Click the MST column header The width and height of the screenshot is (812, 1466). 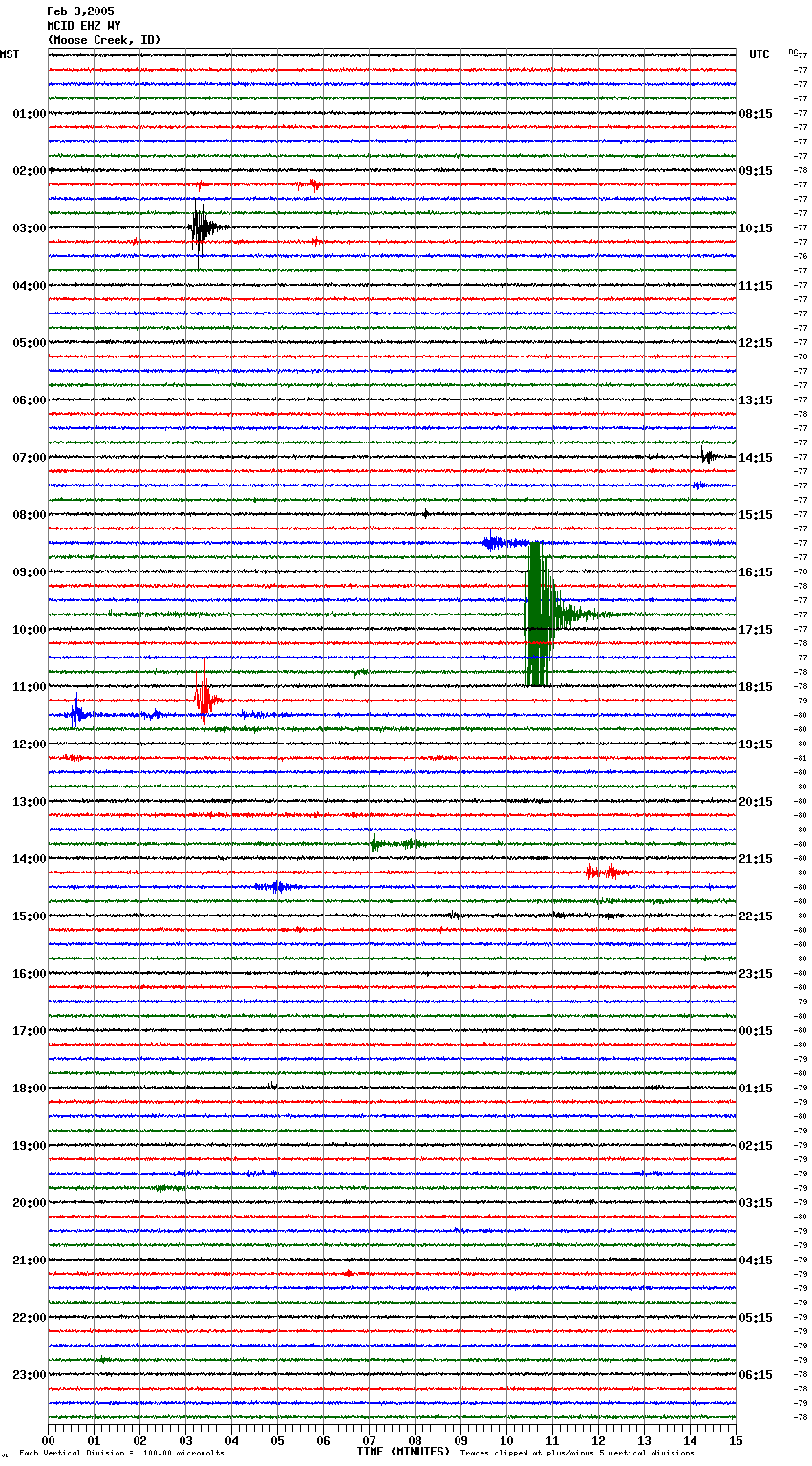point(10,54)
